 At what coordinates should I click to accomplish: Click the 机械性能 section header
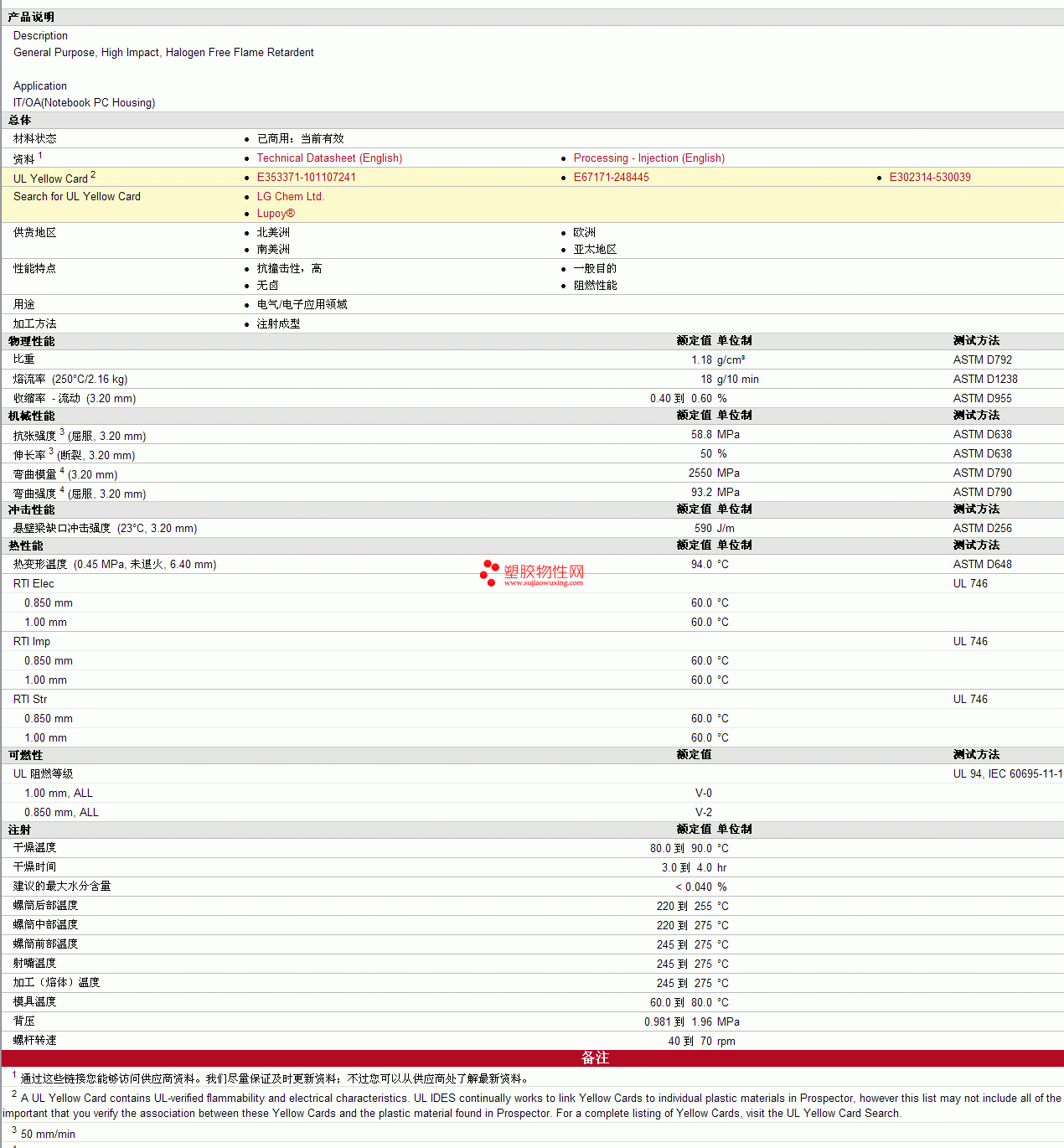[x=31, y=416]
